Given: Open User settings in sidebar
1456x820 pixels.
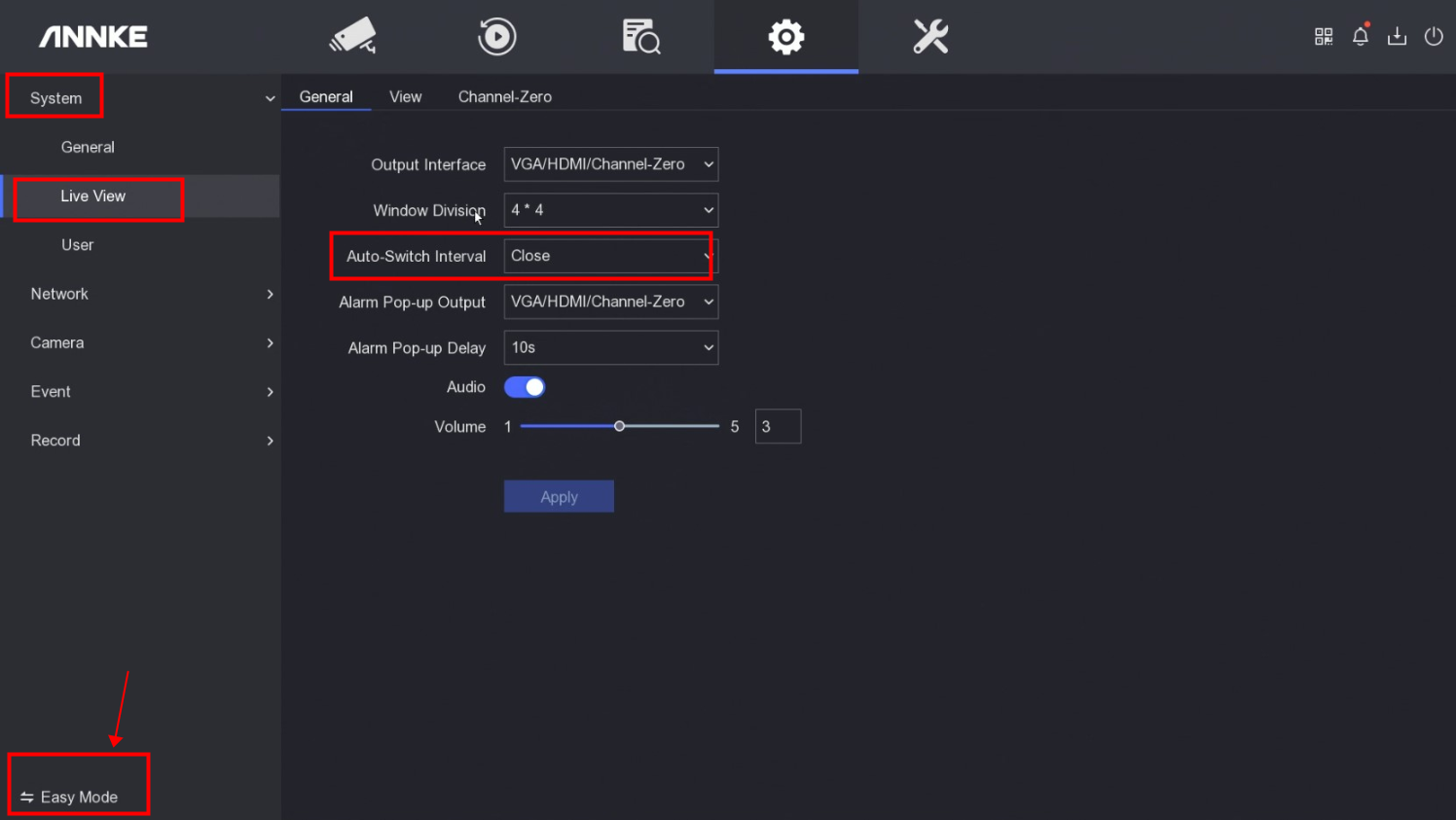Looking at the screenshot, I should click(78, 244).
